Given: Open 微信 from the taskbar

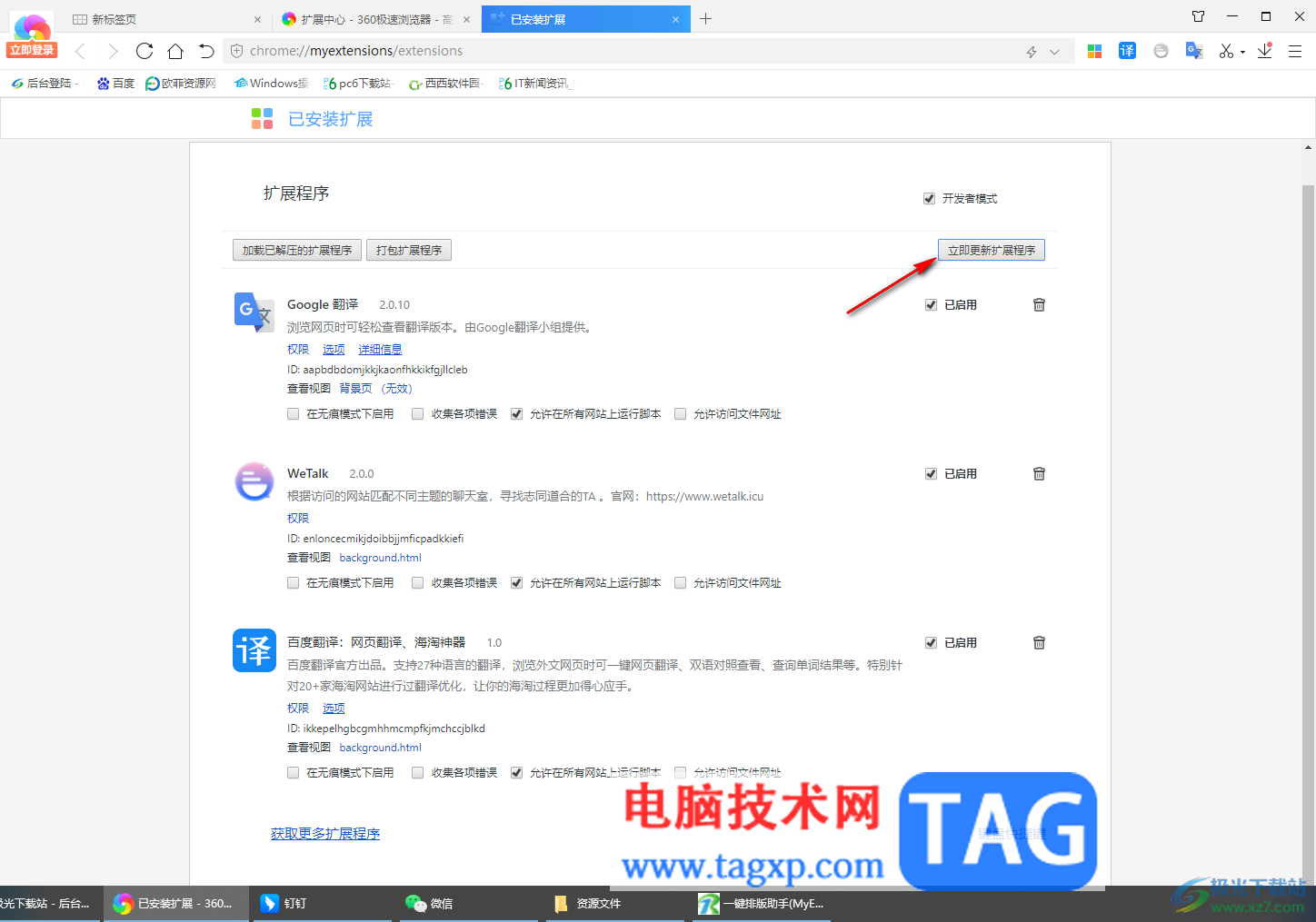Looking at the screenshot, I should [467, 904].
